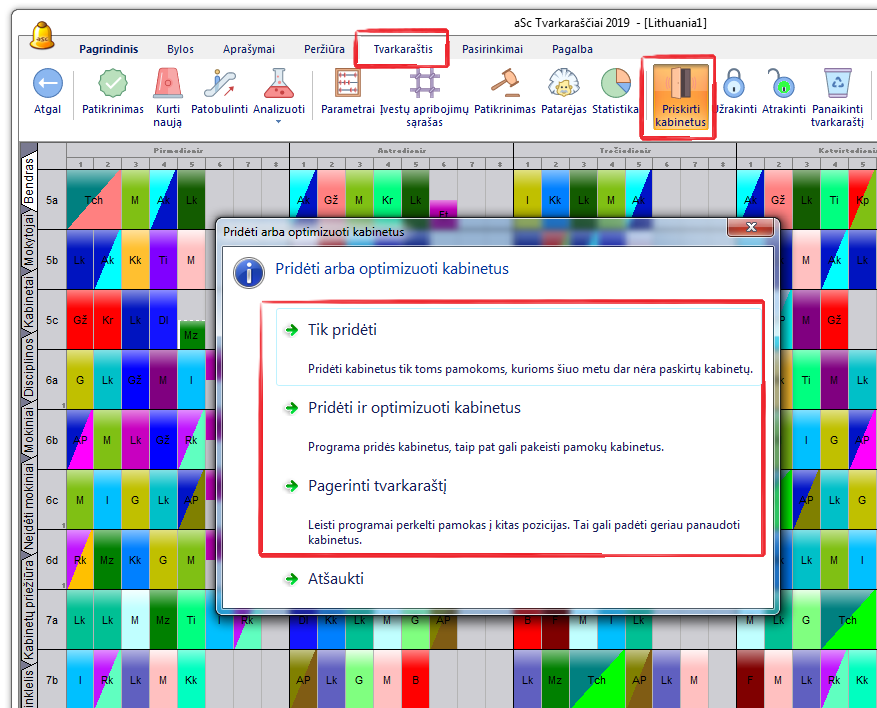Open the Tvarkaraštis ribbon tab
Screen dimensions: 877x708
(402, 49)
